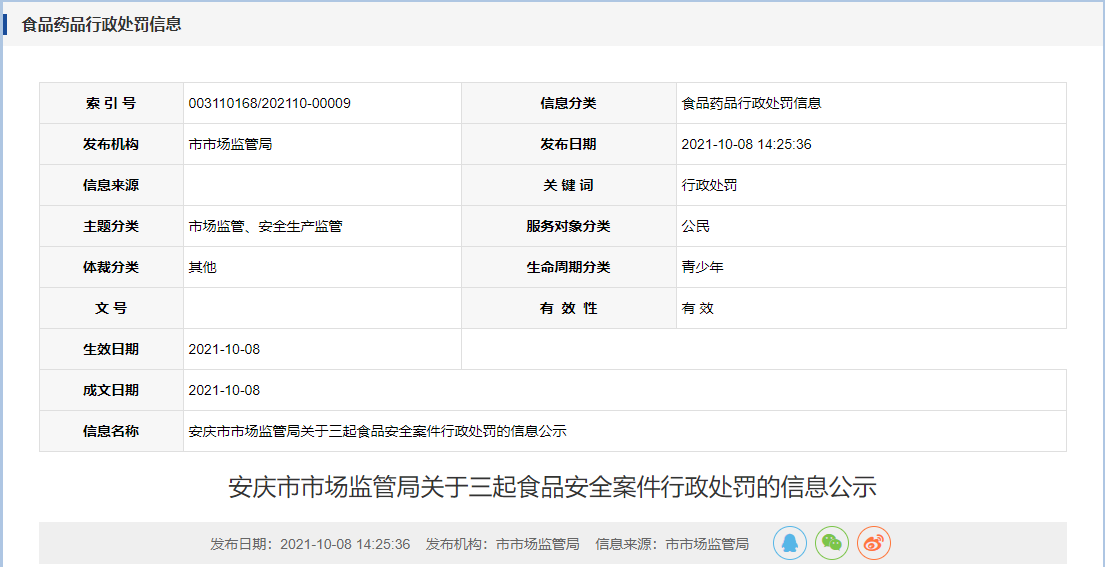Click the 信息来源 label cell in the table
The height and width of the screenshot is (567, 1105).
pos(111,185)
